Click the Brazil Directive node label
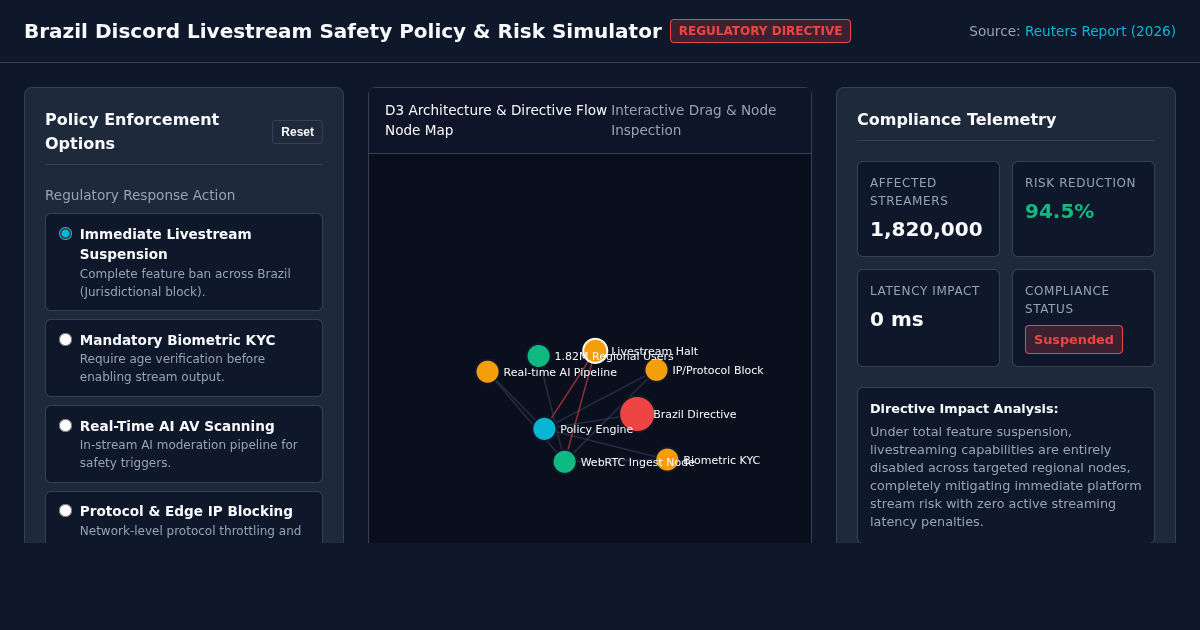This screenshot has width=1200, height=630. tap(695, 414)
